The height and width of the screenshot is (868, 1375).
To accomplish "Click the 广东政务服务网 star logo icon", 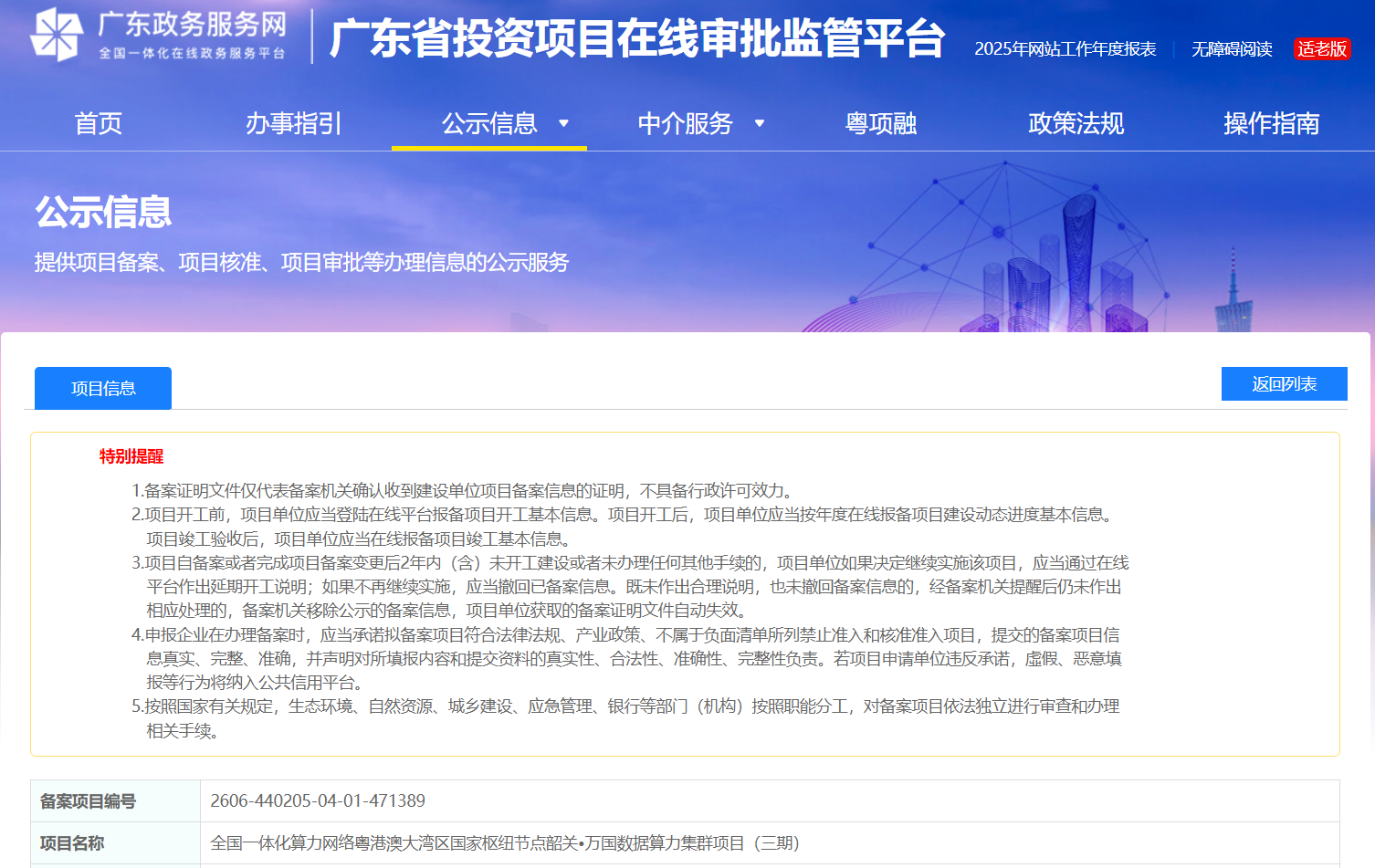I will point(57,35).
